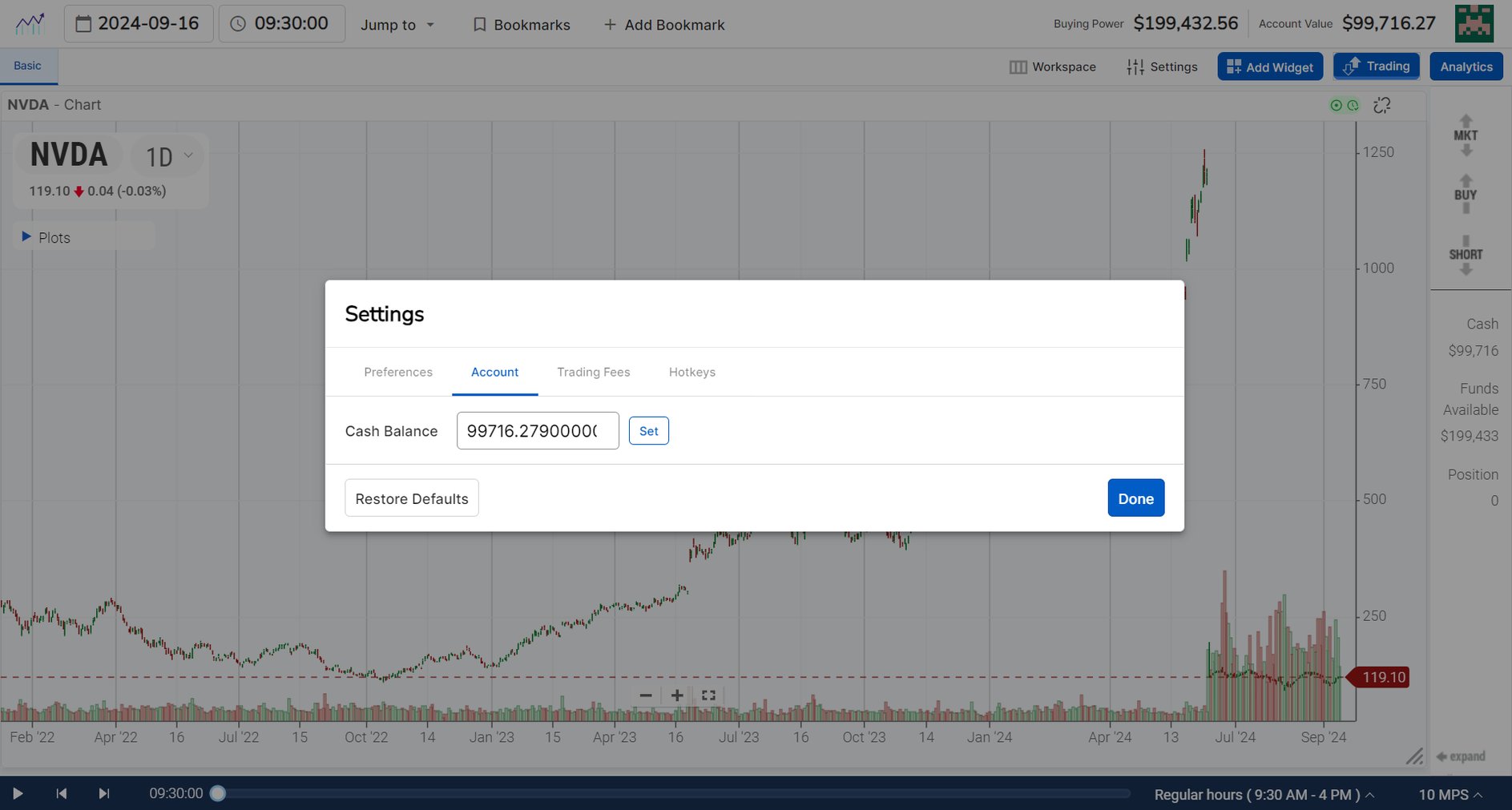
Task: Click the playback timeline slider handle
Action: pyautogui.click(x=217, y=793)
